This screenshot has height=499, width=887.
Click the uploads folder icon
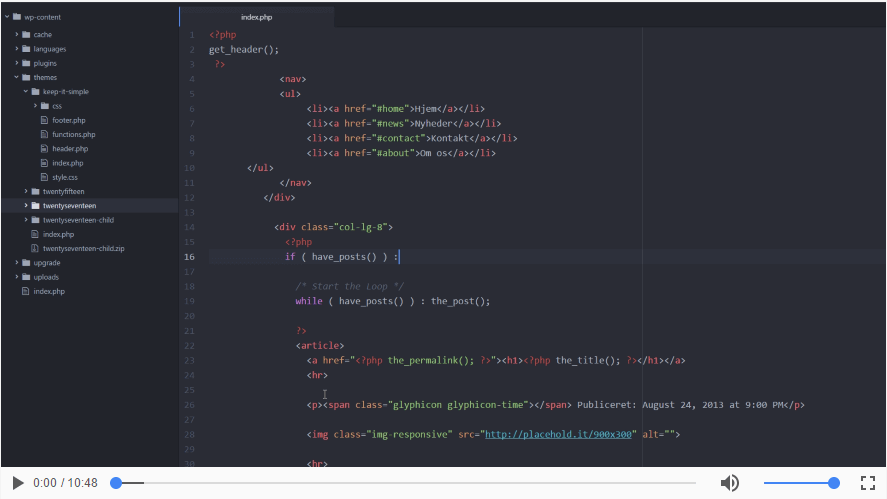tap(26, 277)
